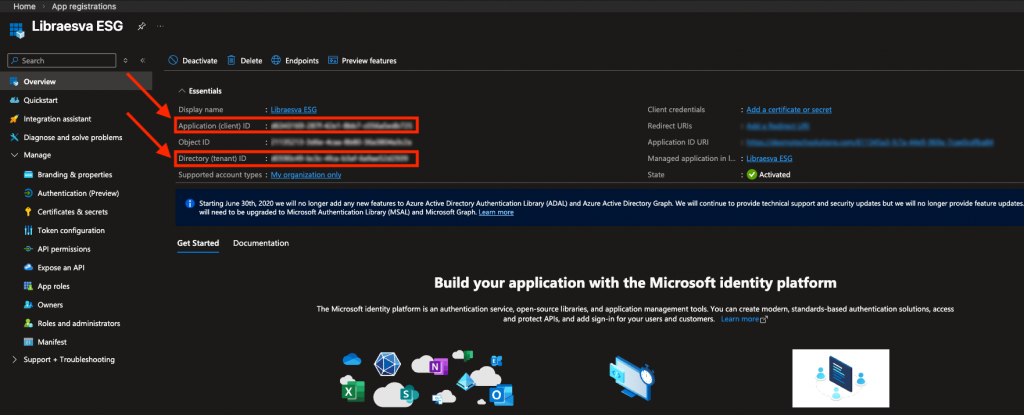Collapse the sidebar with double-chevron icon
The image size is (1024, 415).
[x=142, y=60]
